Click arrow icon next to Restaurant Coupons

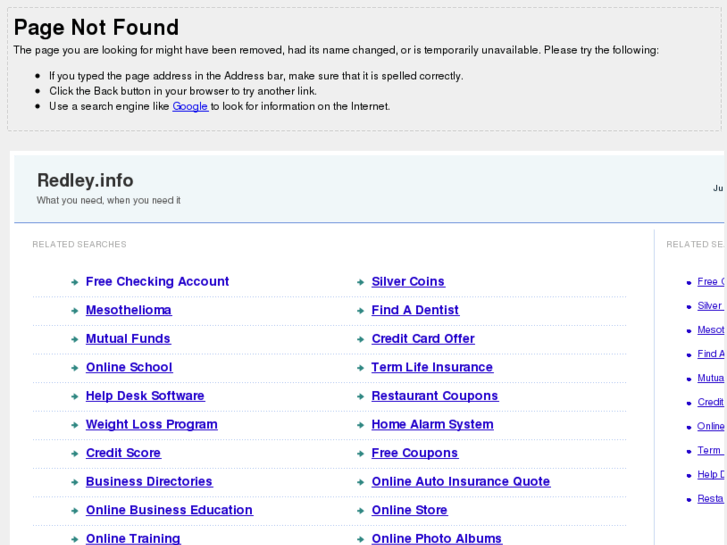[360, 397]
